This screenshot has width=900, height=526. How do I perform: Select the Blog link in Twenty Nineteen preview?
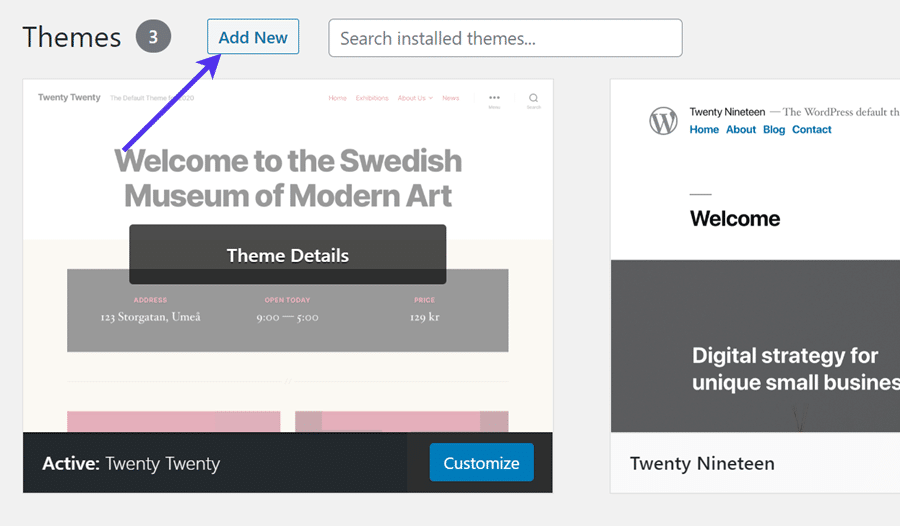(x=774, y=130)
